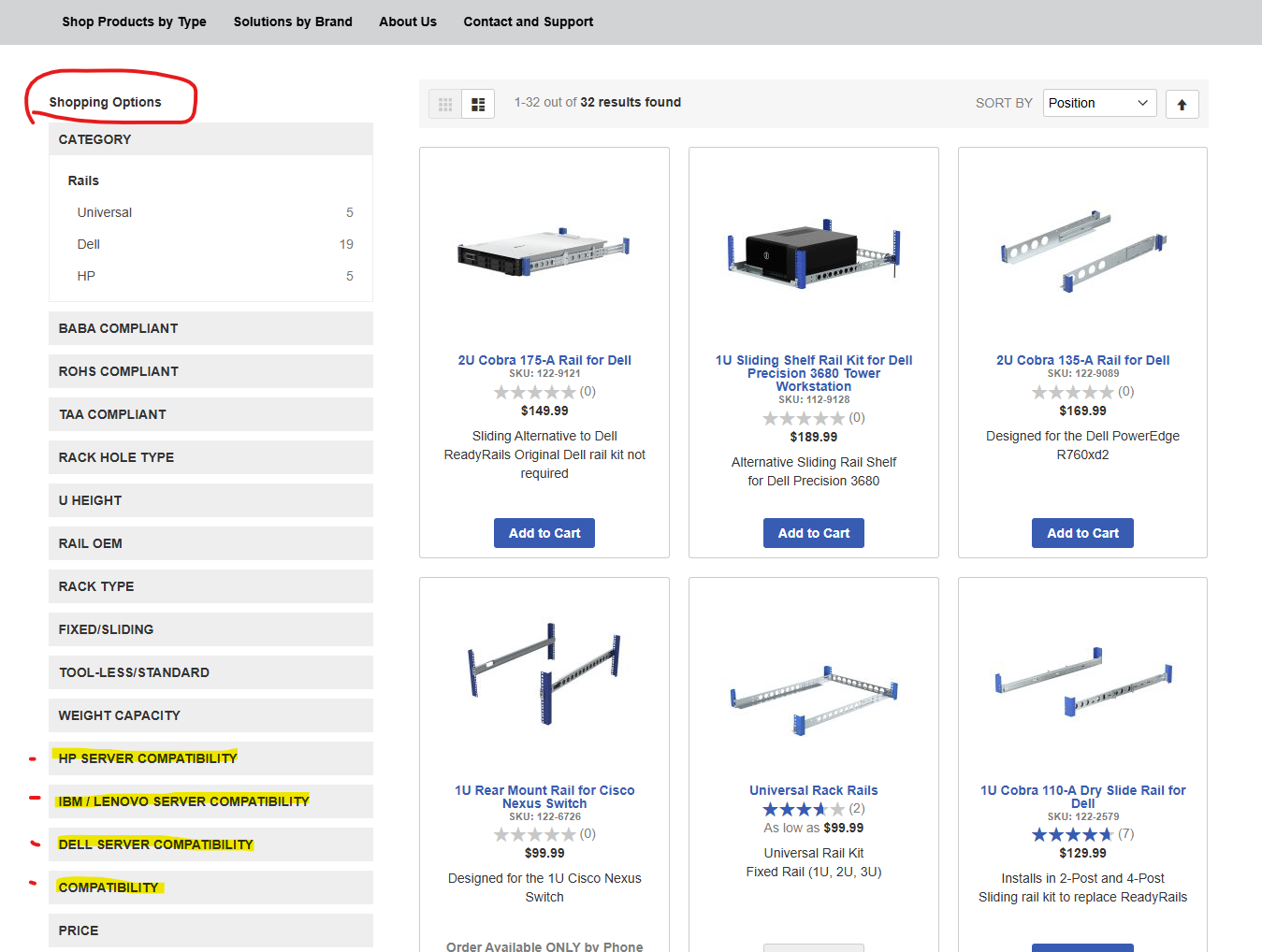This screenshot has height=952, width=1262.
Task: View 2U Cobra 175-A product image
Action: 544,251
